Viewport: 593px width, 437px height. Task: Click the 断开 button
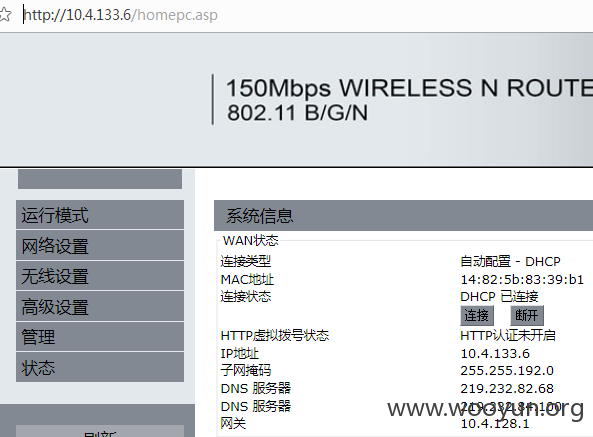pos(527,315)
